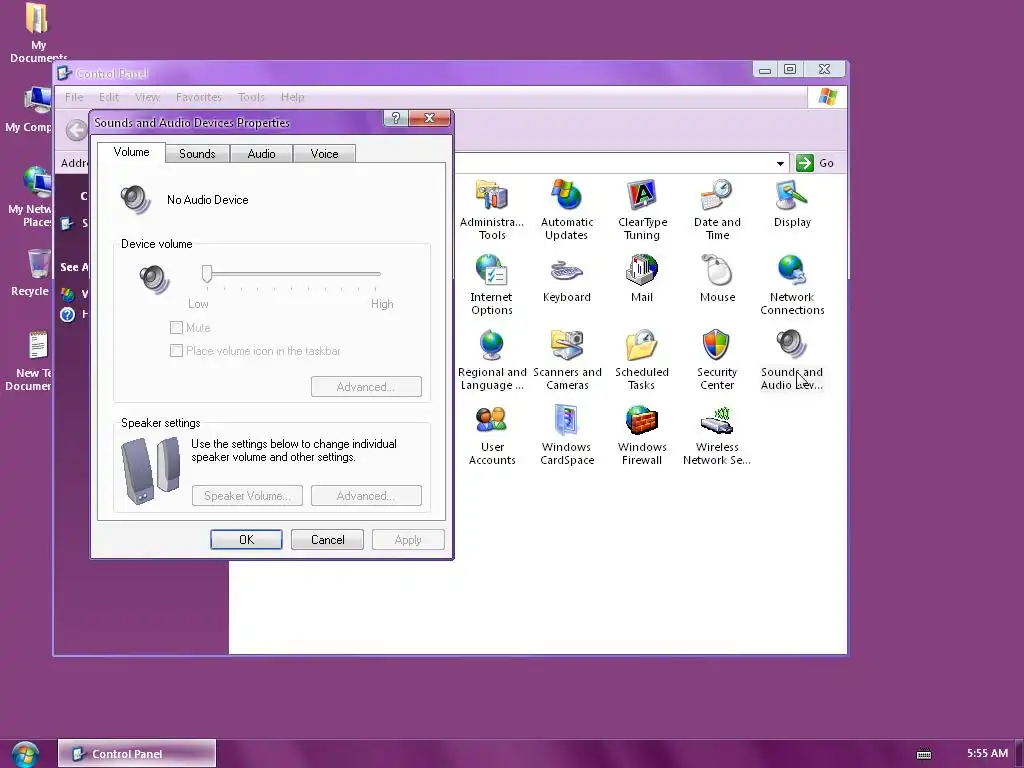Click OK in Sounds properties dialog
The width and height of the screenshot is (1024, 768).
pos(246,539)
